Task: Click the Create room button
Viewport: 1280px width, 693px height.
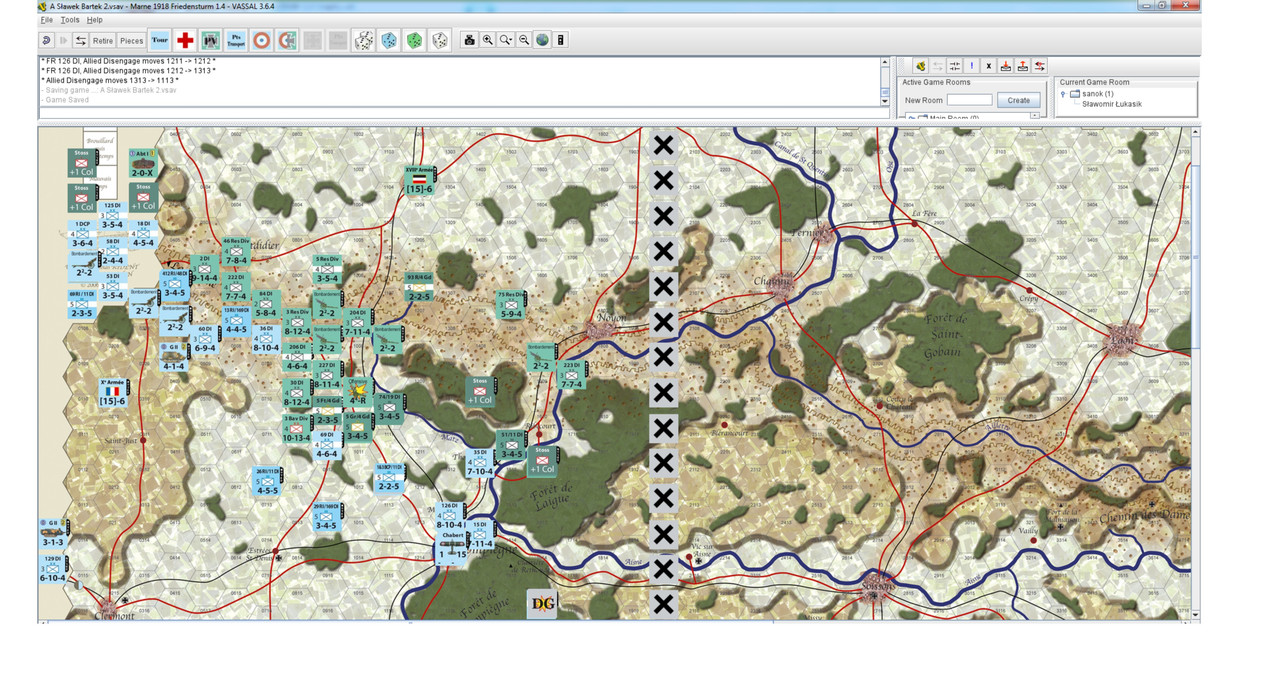Action: pos(1018,100)
